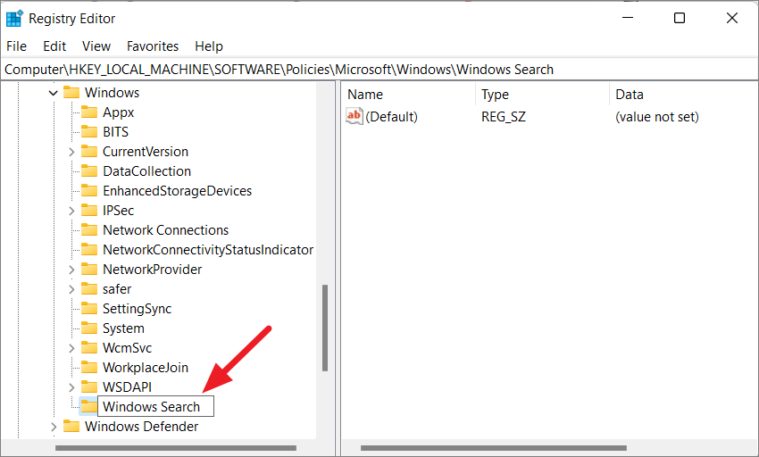Click the DataCollection folder icon
759x457 pixels.
[89, 171]
